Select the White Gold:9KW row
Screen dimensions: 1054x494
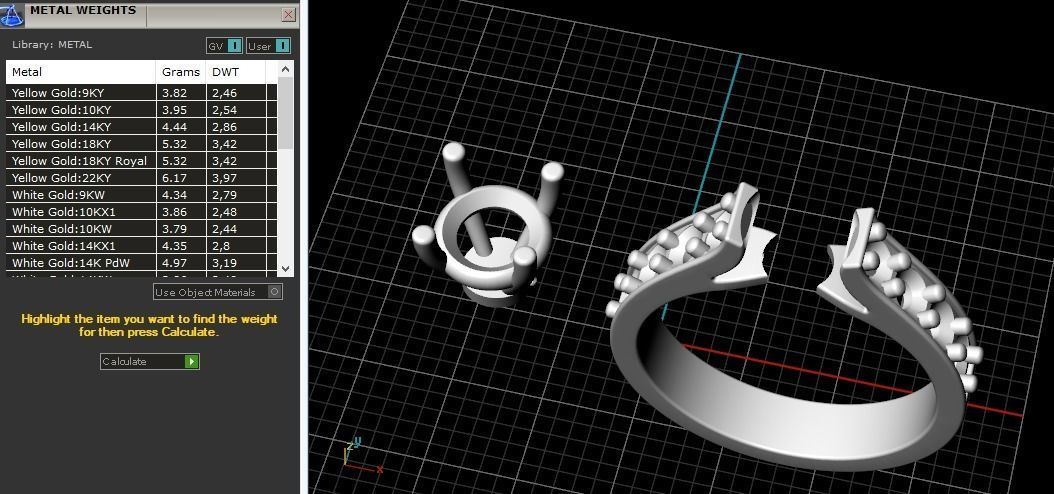click(x=141, y=195)
